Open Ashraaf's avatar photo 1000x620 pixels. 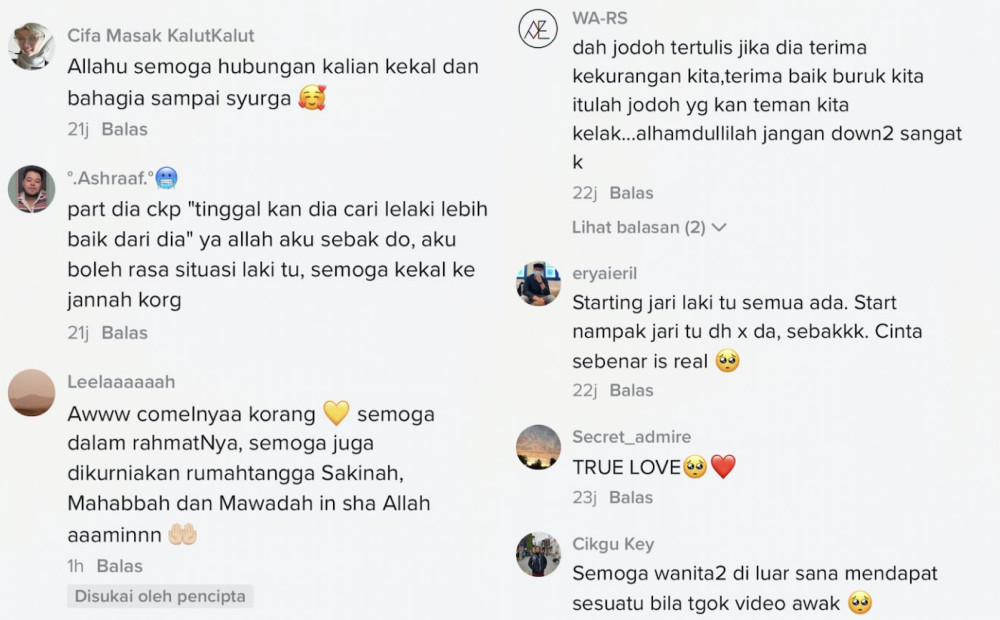tap(31, 189)
